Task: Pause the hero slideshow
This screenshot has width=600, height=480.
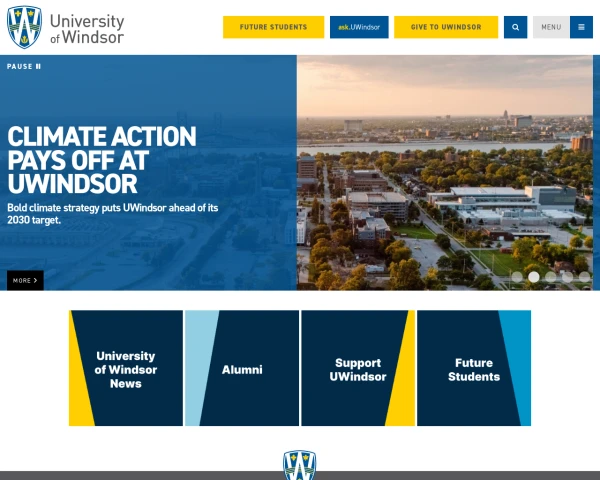Action: (x=24, y=67)
